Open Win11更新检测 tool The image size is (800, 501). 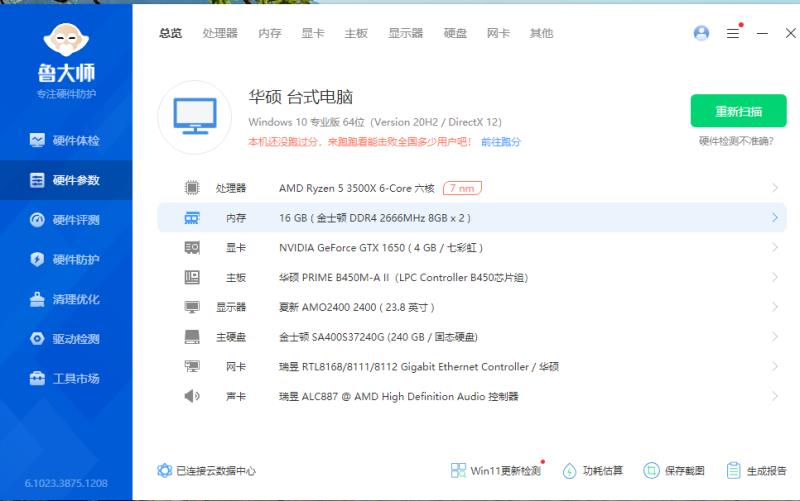point(497,470)
